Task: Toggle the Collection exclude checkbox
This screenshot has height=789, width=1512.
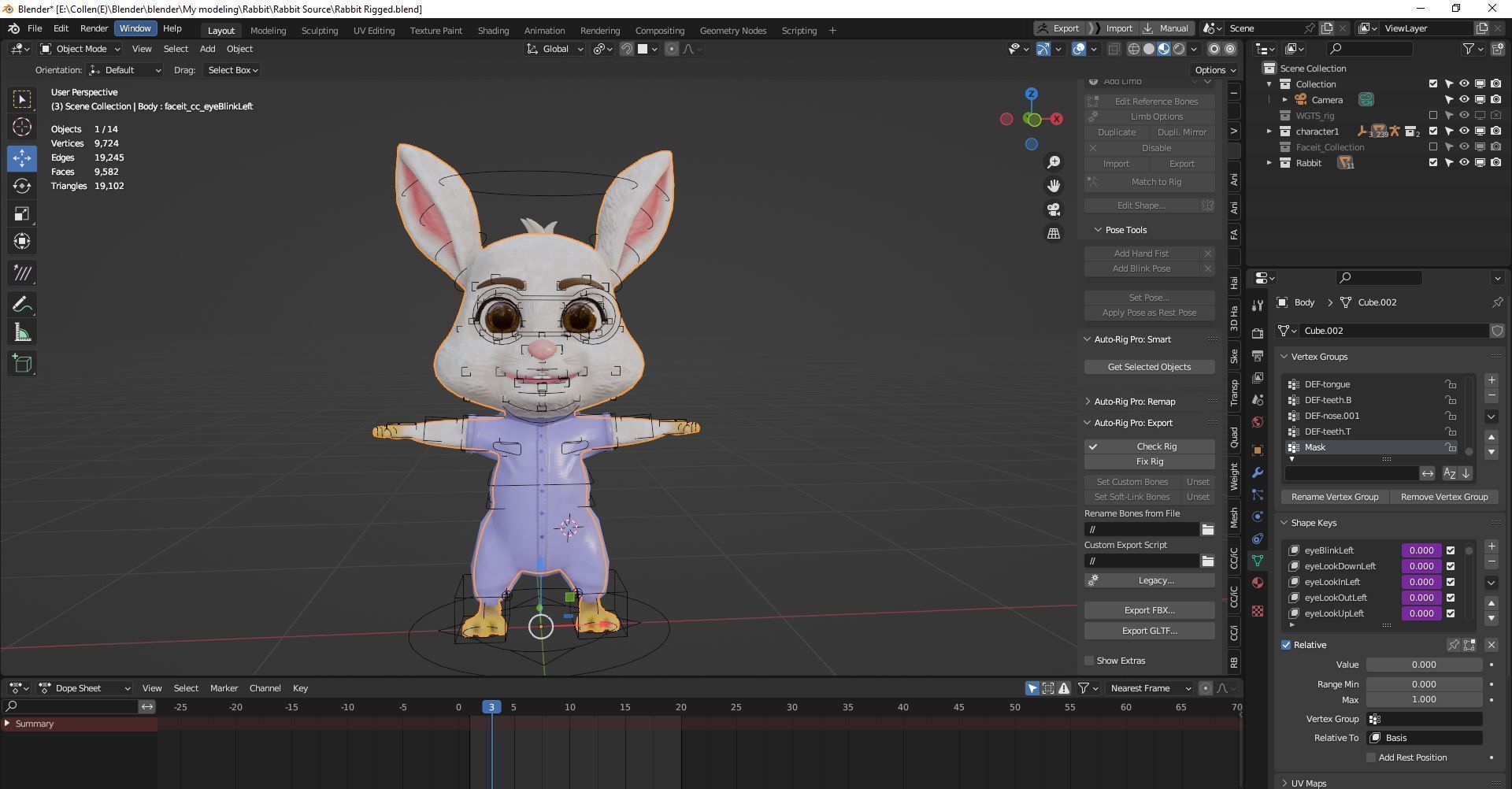Action: click(1433, 84)
